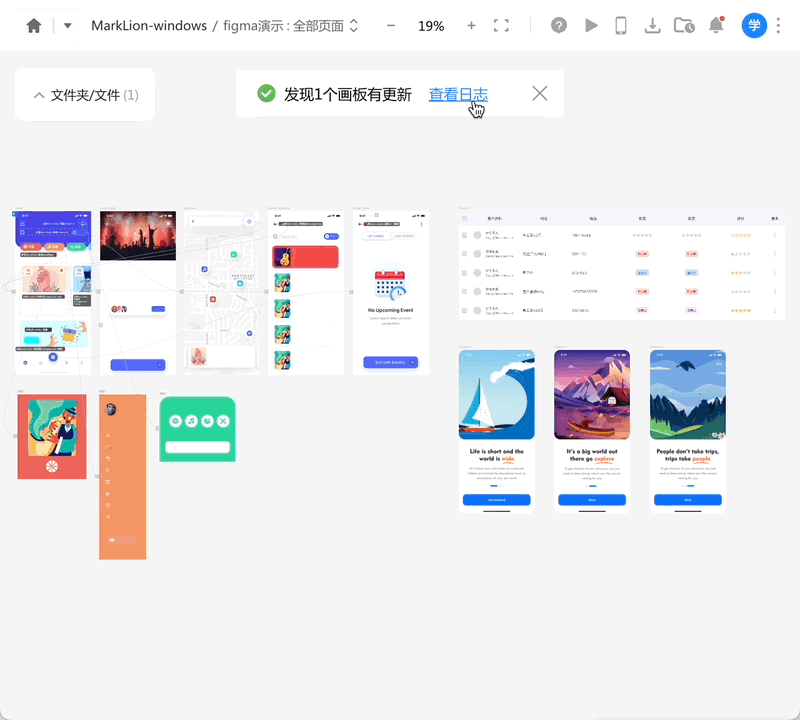Open notifications using the bell icon
The width and height of the screenshot is (800, 720).
point(716,25)
